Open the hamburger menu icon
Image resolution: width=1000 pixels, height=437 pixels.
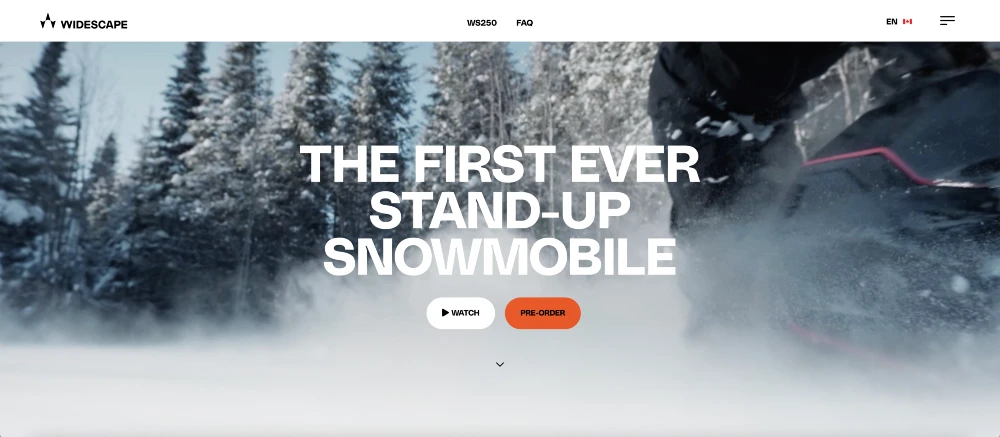click(947, 20)
